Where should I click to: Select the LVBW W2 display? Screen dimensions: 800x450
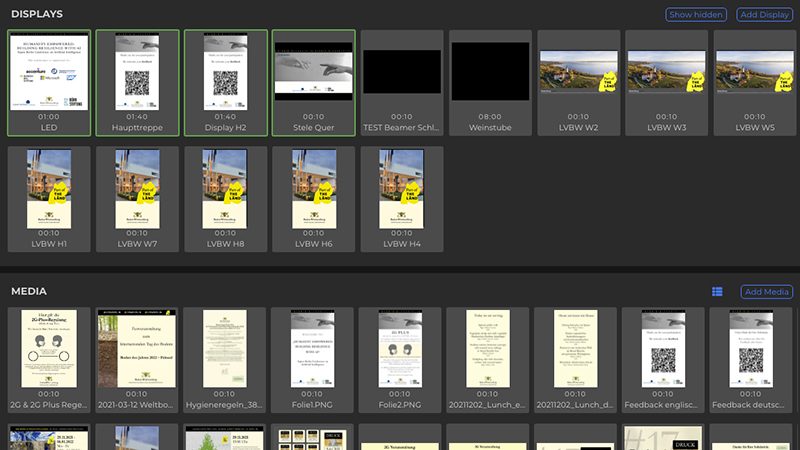(577, 80)
